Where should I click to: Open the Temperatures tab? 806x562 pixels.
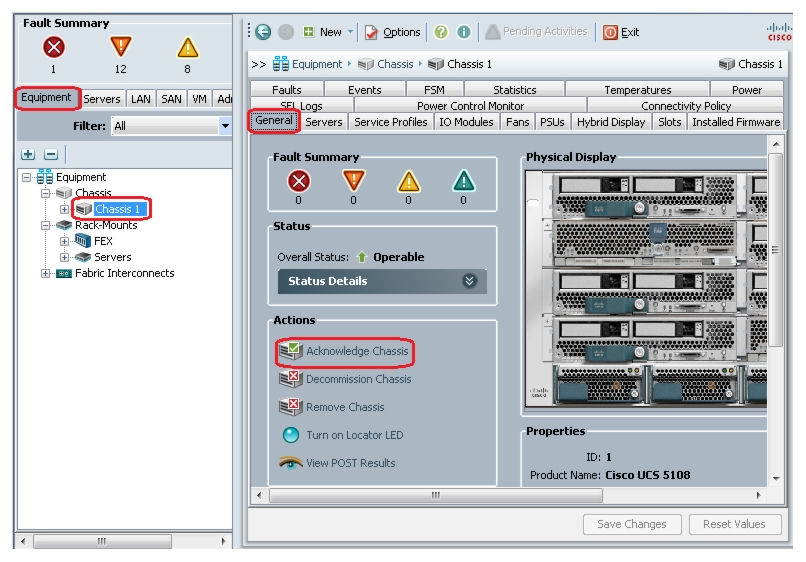coord(637,90)
